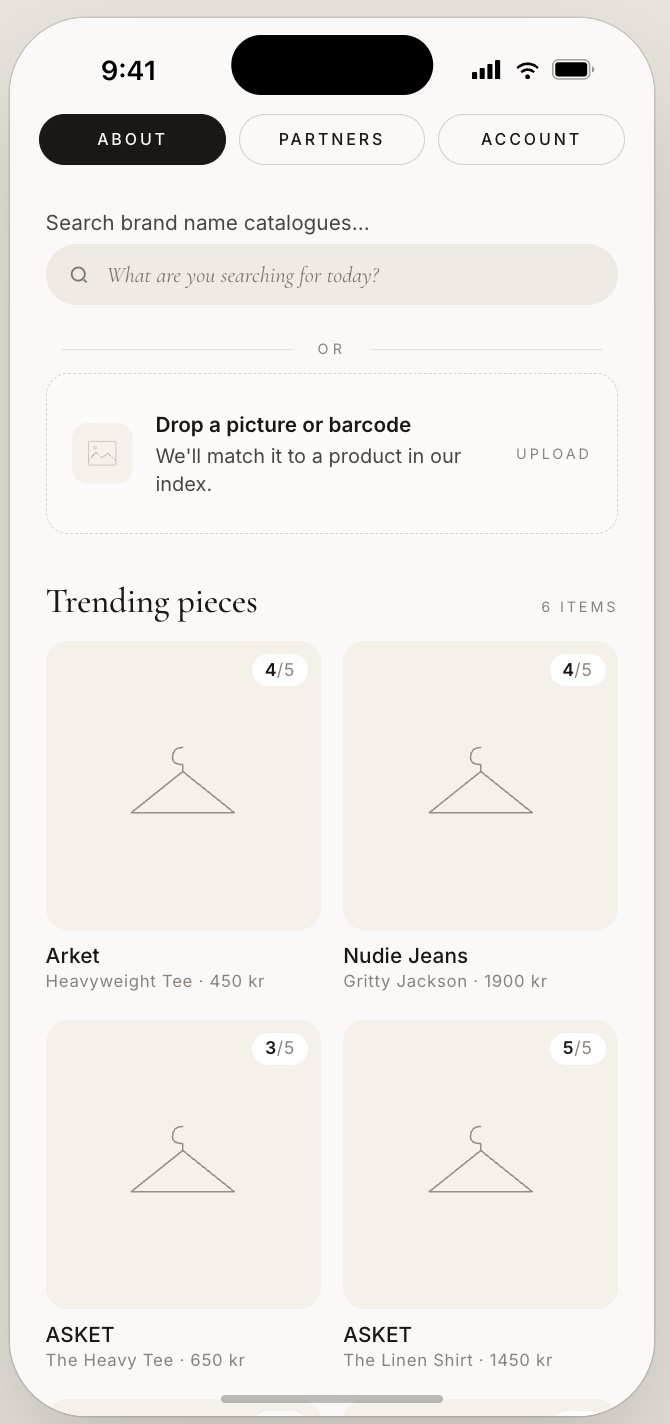Click the Trending pieces heading
The image size is (670, 1424).
click(x=151, y=601)
